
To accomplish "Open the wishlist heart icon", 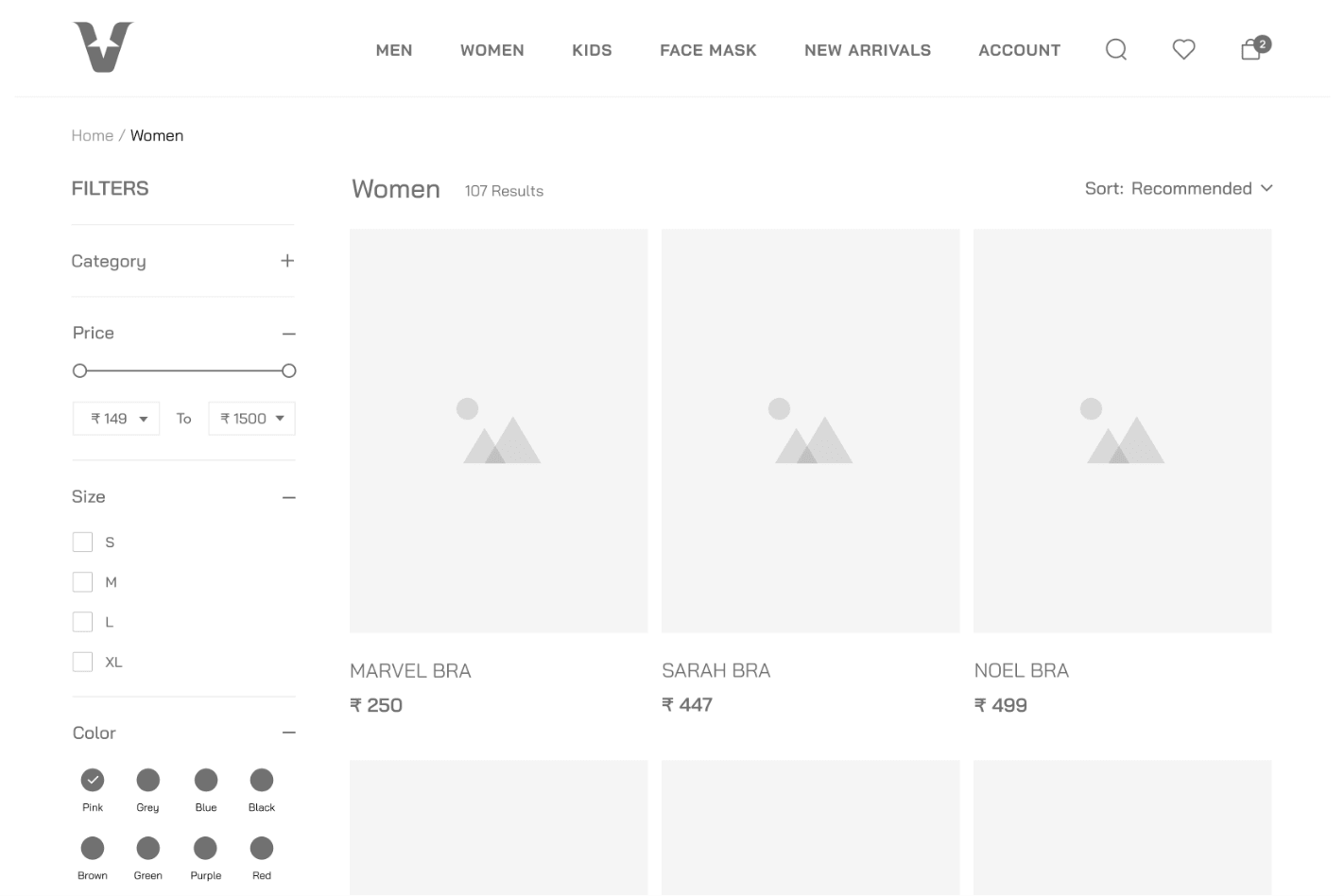I will [1183, 49].
